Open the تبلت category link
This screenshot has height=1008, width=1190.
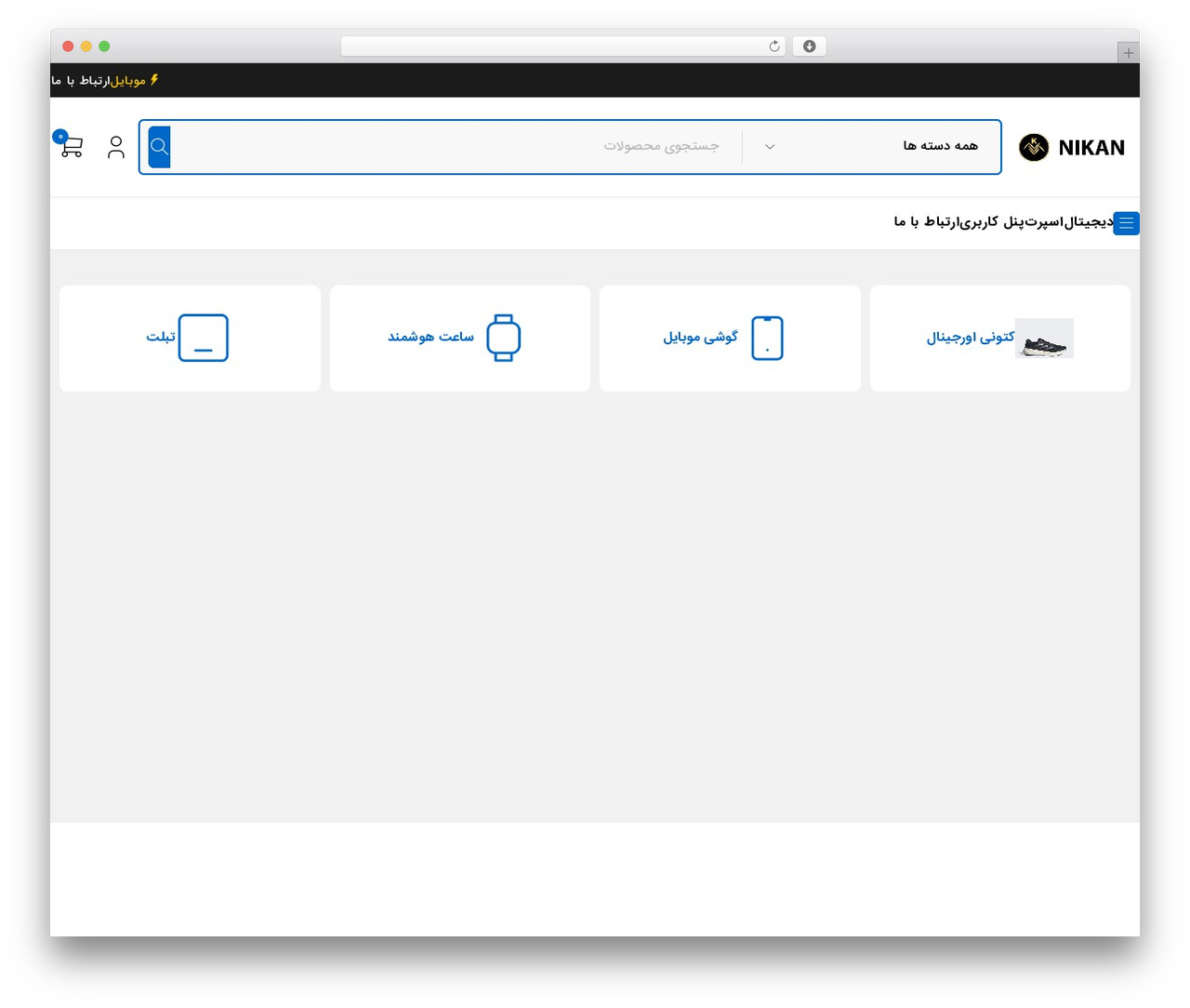pos(161,337)
